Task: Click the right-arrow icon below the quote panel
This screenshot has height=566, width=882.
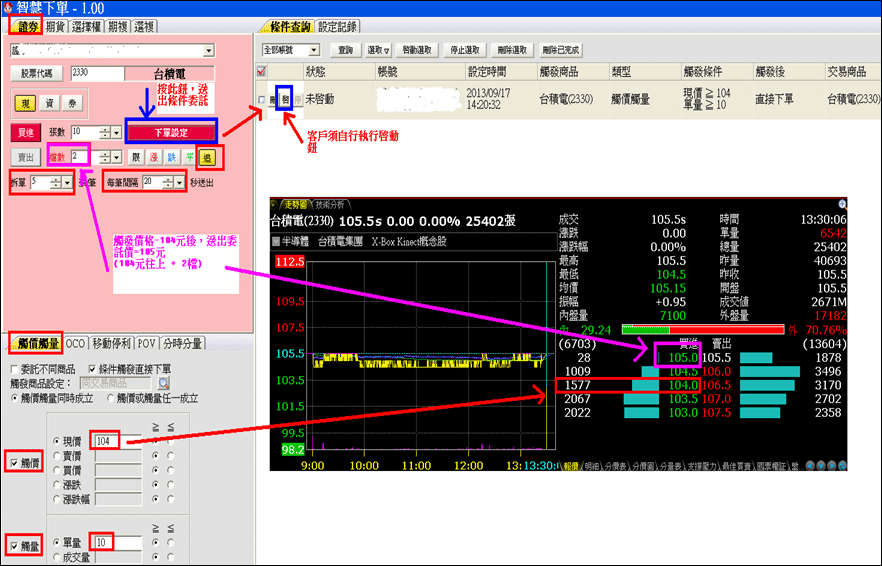Action: (x=831, y=466)
